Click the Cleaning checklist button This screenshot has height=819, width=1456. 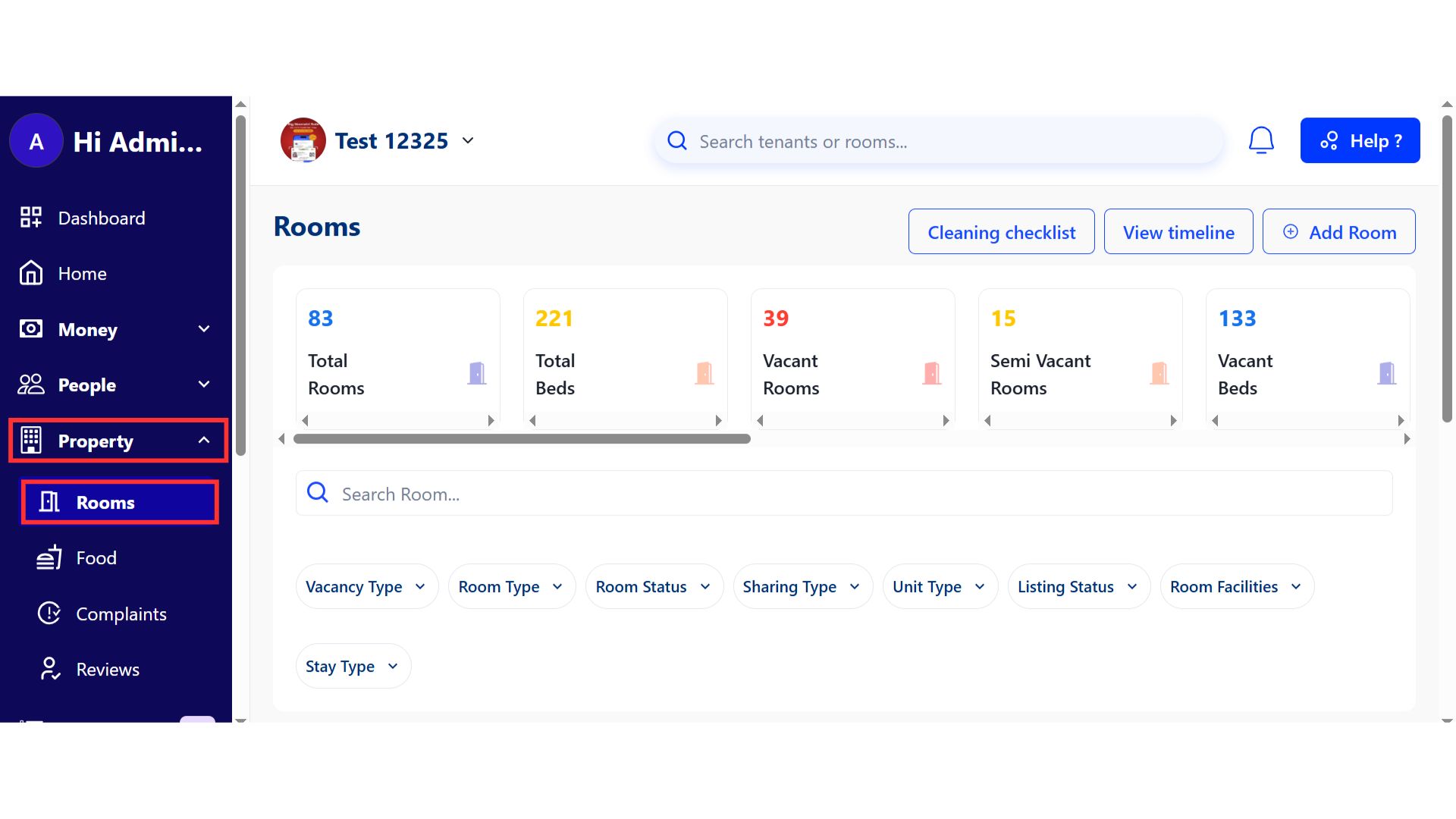point(1001,232)
